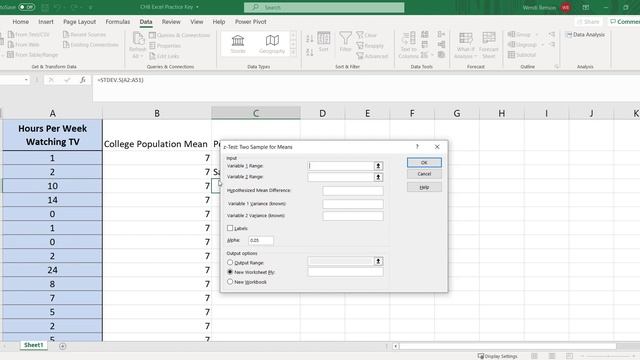Viewport: 640px width, 360px height.
Task: Click the Comments button
Action: click(x=624, y=22)
